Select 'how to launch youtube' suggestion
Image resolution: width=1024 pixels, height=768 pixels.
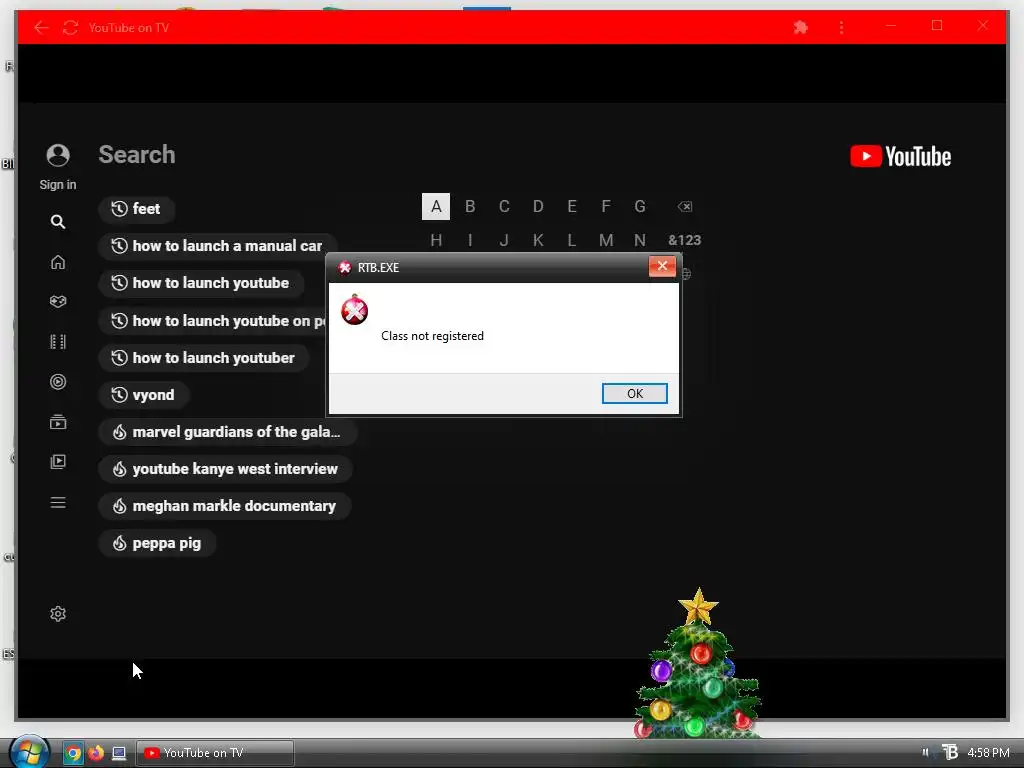pos(201,283)
